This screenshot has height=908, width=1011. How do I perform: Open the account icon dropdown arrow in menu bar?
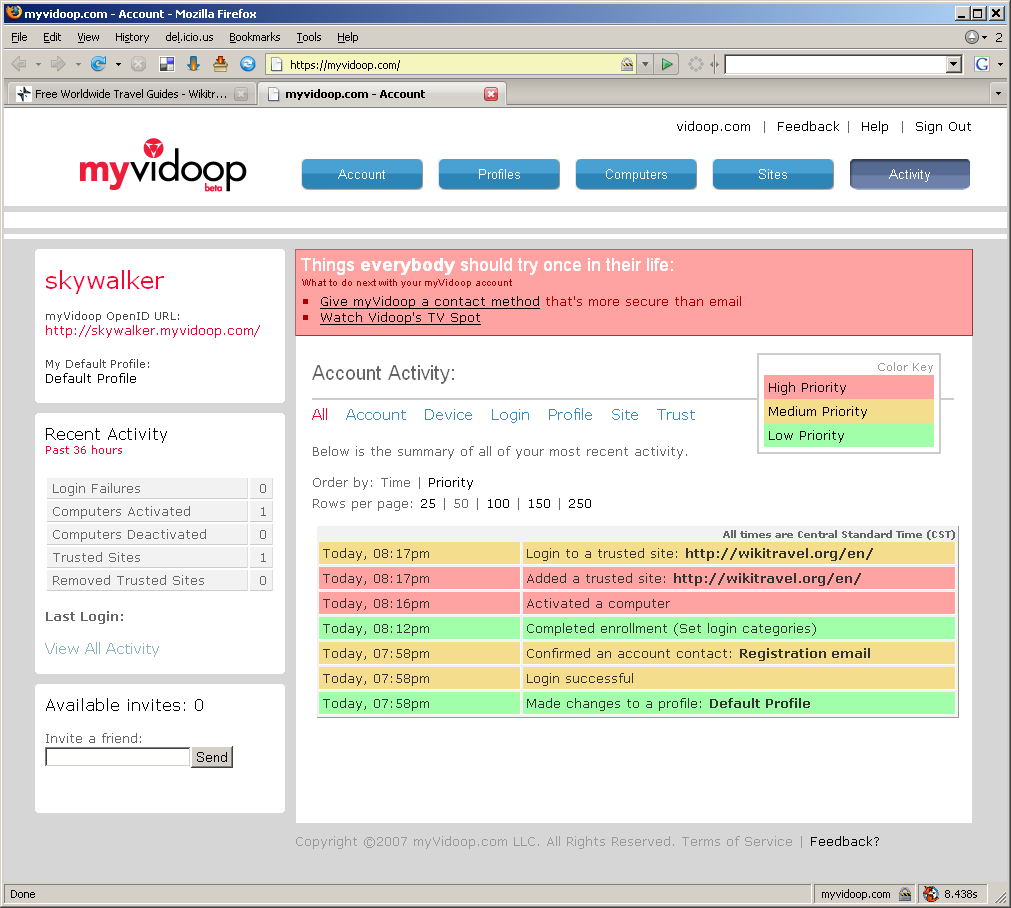point(985,37)
